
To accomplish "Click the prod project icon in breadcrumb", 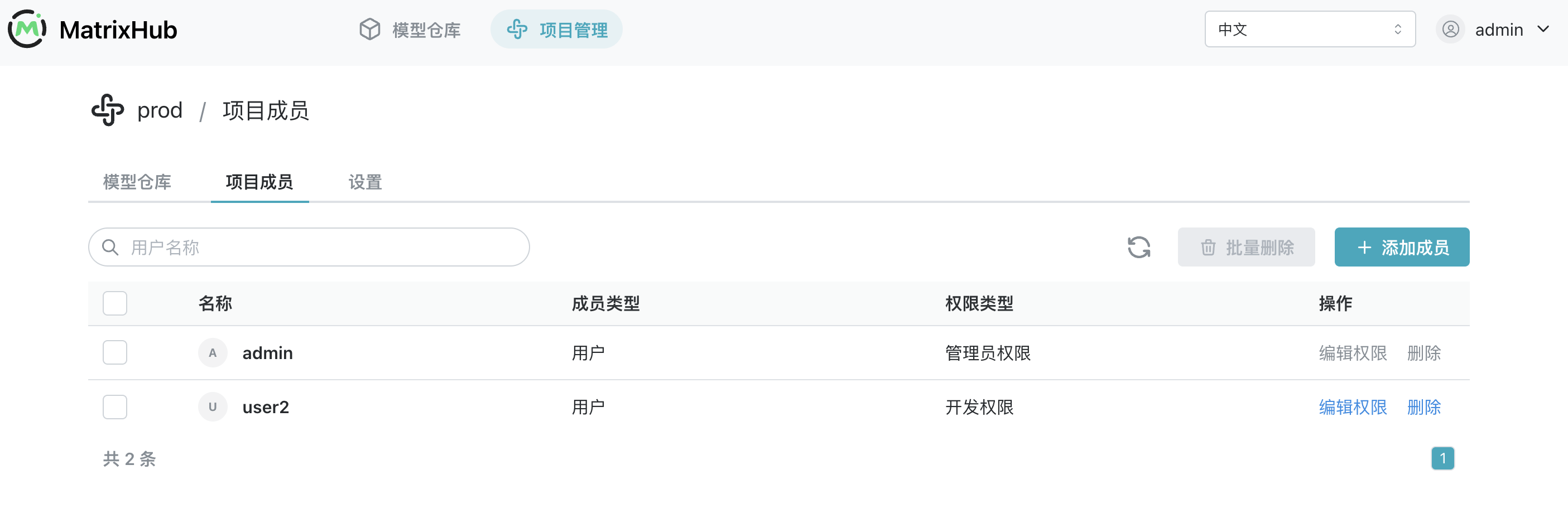I will coord(108,110).
